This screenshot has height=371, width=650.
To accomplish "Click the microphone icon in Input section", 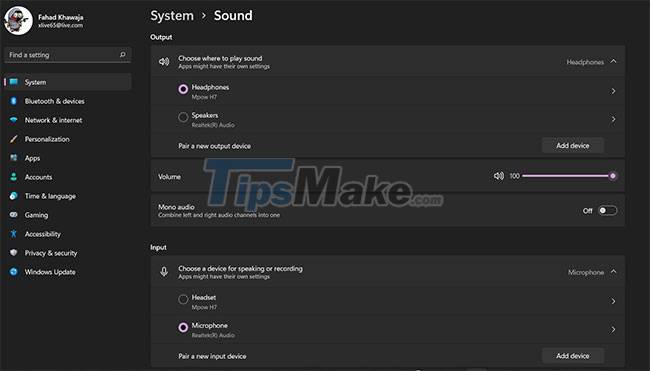I will click(x=164, y=272).
